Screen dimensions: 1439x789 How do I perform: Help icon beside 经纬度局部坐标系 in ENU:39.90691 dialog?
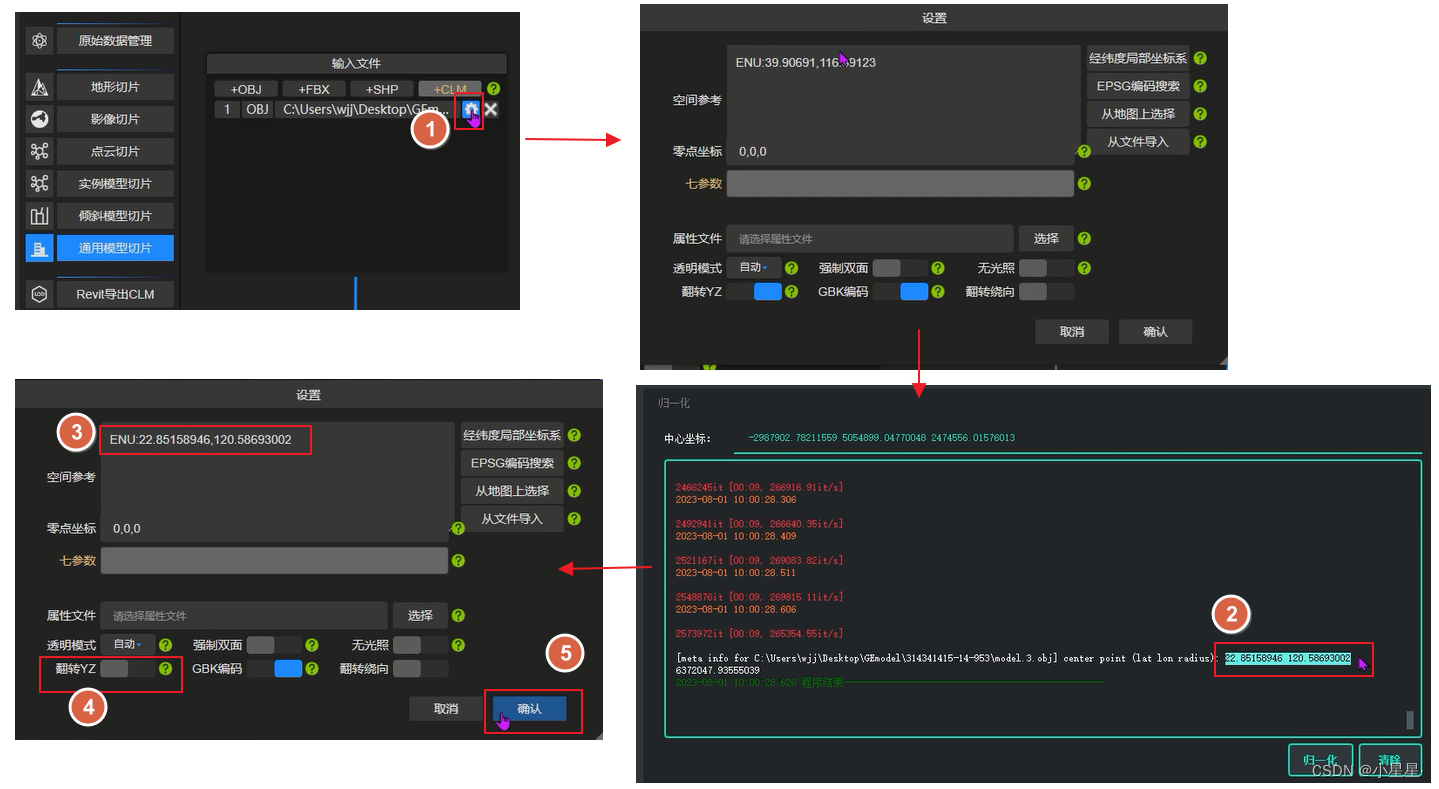point(1200,59)
